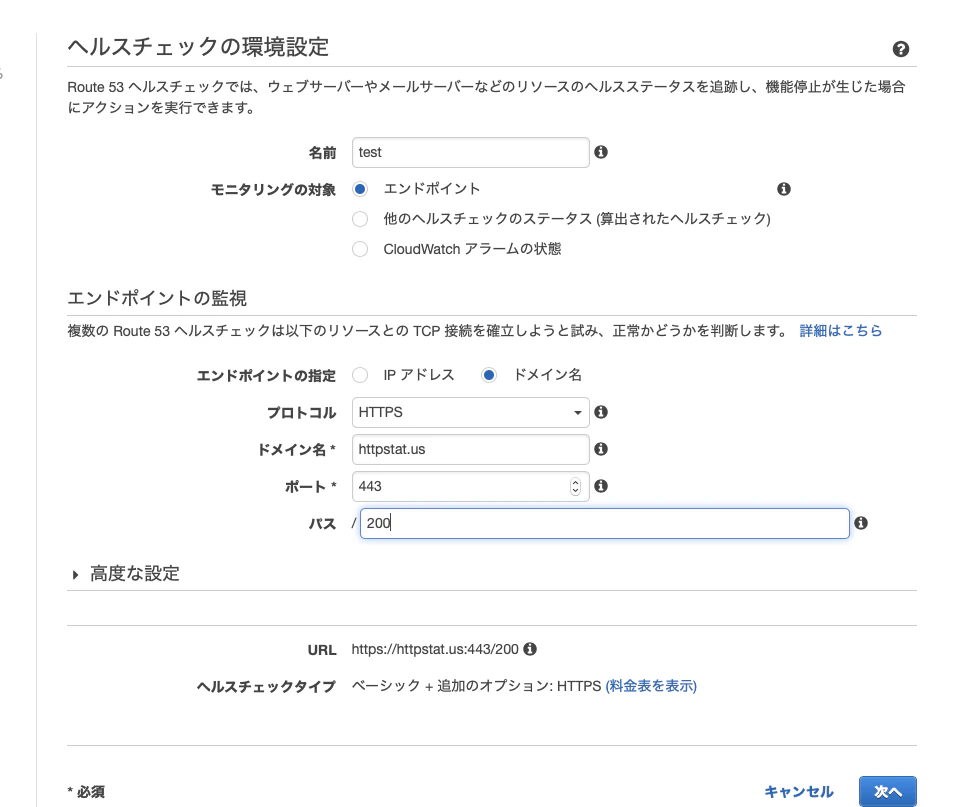Show info for モニタリングの対象 options
Screen dimensions: 955x807
(784, 189)
